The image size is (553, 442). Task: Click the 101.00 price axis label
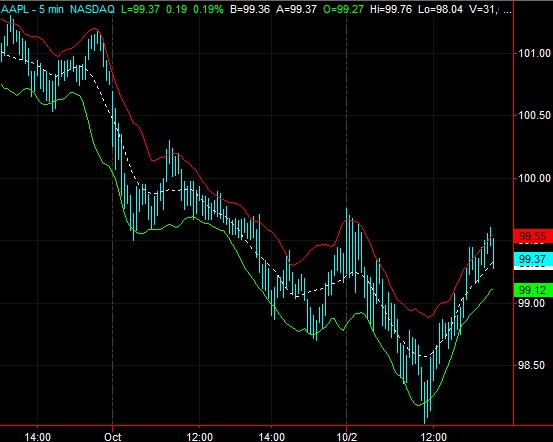point(534,53)
